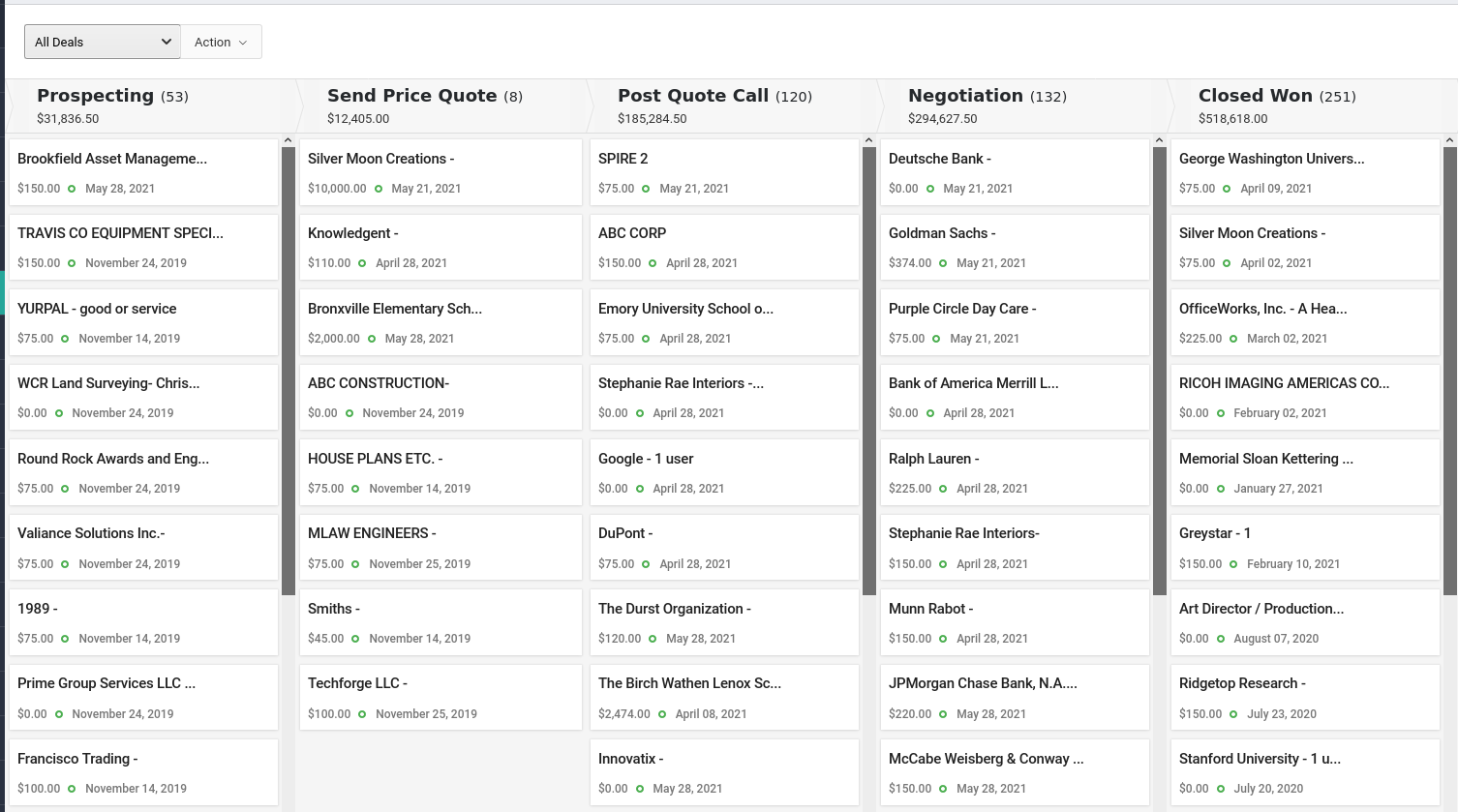Open the Memorial Sloan Kettering deal
The image size is (1458, 812).
tap(1305, 472)
